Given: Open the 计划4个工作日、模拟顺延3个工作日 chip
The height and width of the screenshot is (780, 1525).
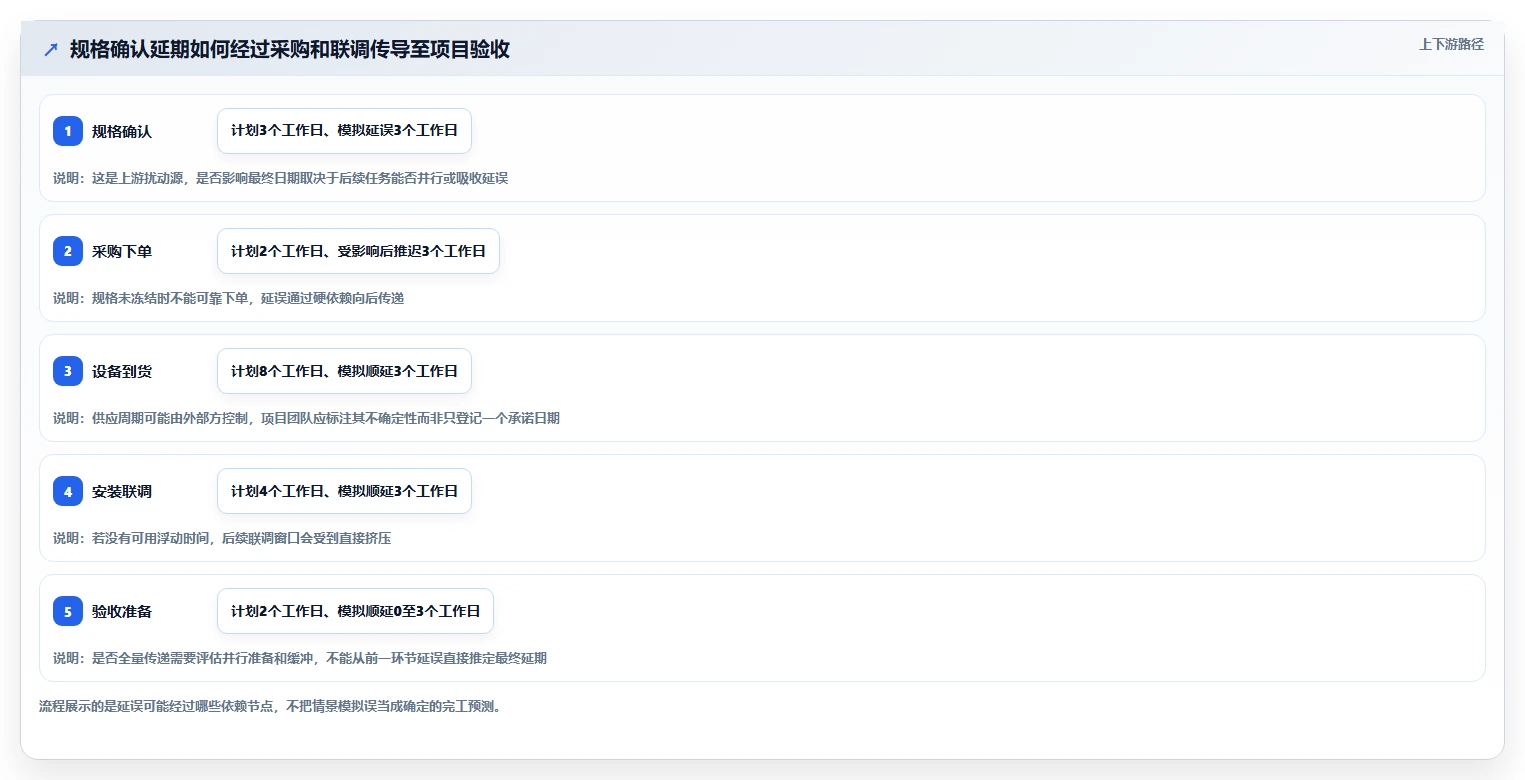Looking at the screenshot, I should (x=344, y=491).
